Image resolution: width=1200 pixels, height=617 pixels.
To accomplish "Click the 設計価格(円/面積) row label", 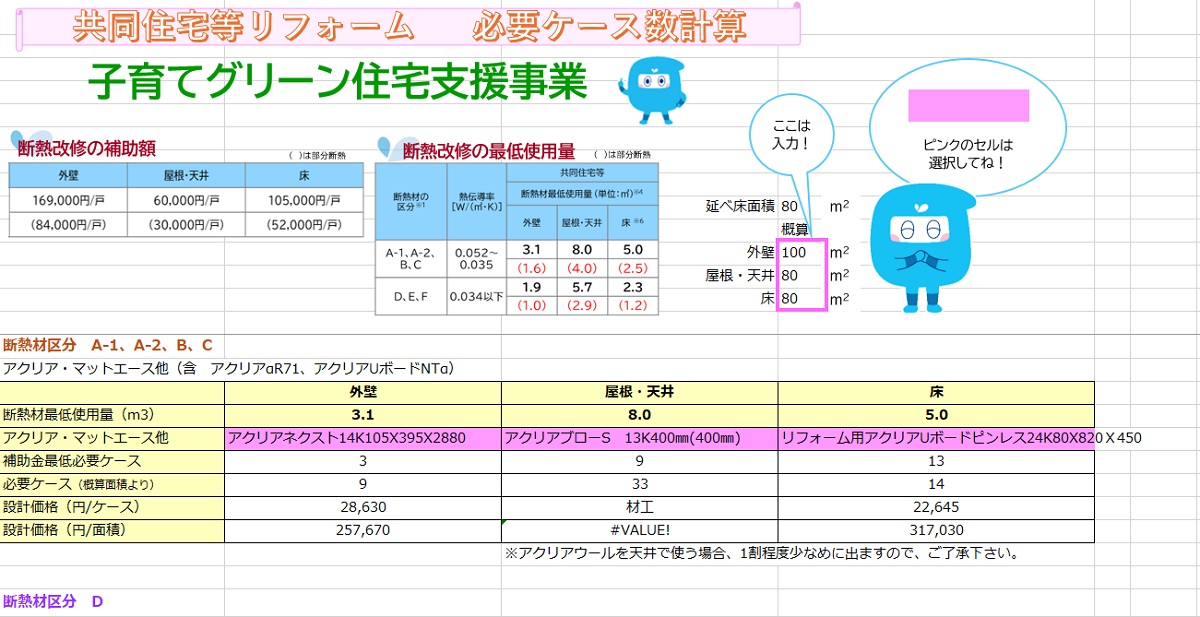I will click(112, 530).
